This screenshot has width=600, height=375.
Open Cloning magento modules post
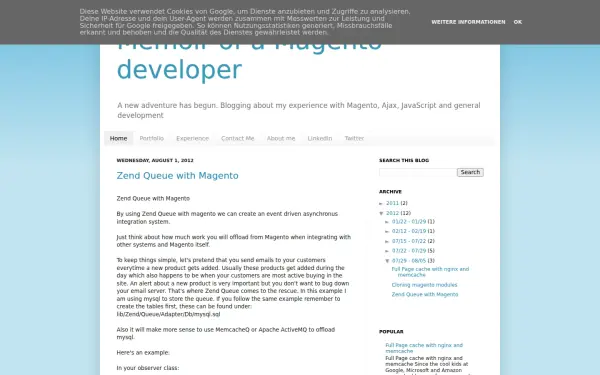point(424,285)
